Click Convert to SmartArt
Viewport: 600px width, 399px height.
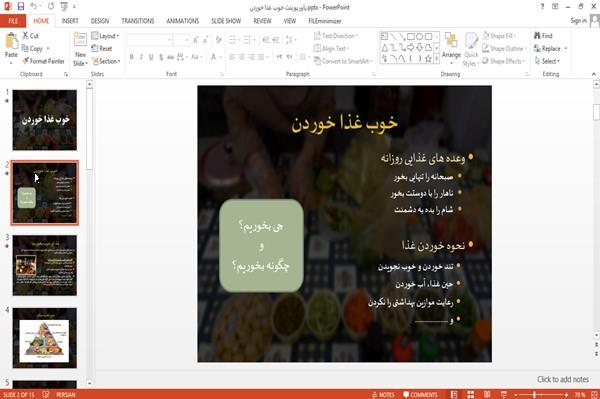(343, 61)
